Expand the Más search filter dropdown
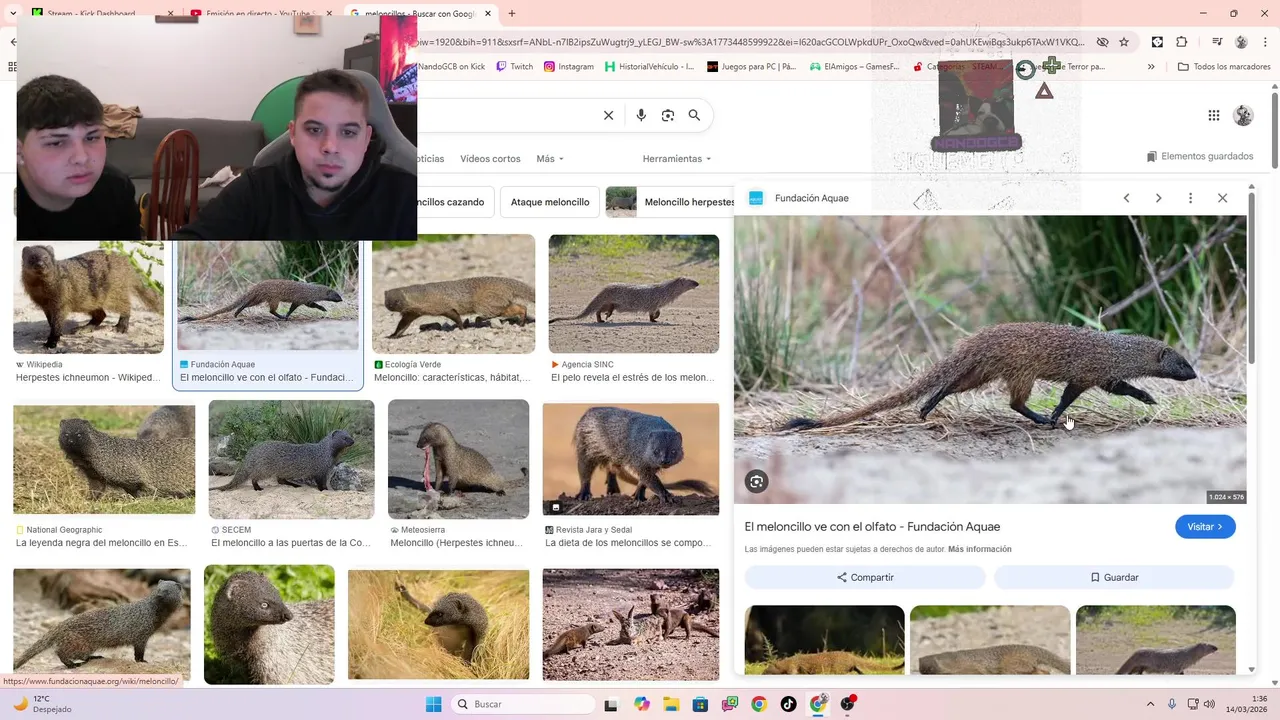This screenshot has height=720, width=1280. tap(550, 159)
